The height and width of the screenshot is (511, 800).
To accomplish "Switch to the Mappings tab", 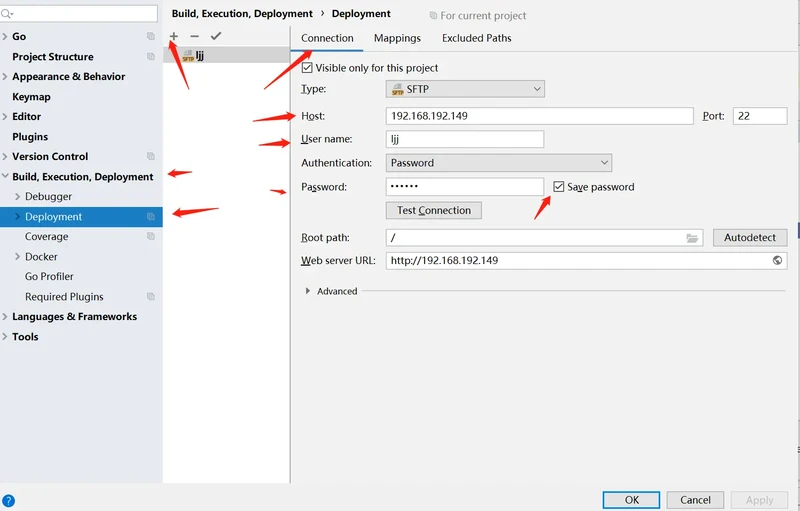I will tap(397, 38).
